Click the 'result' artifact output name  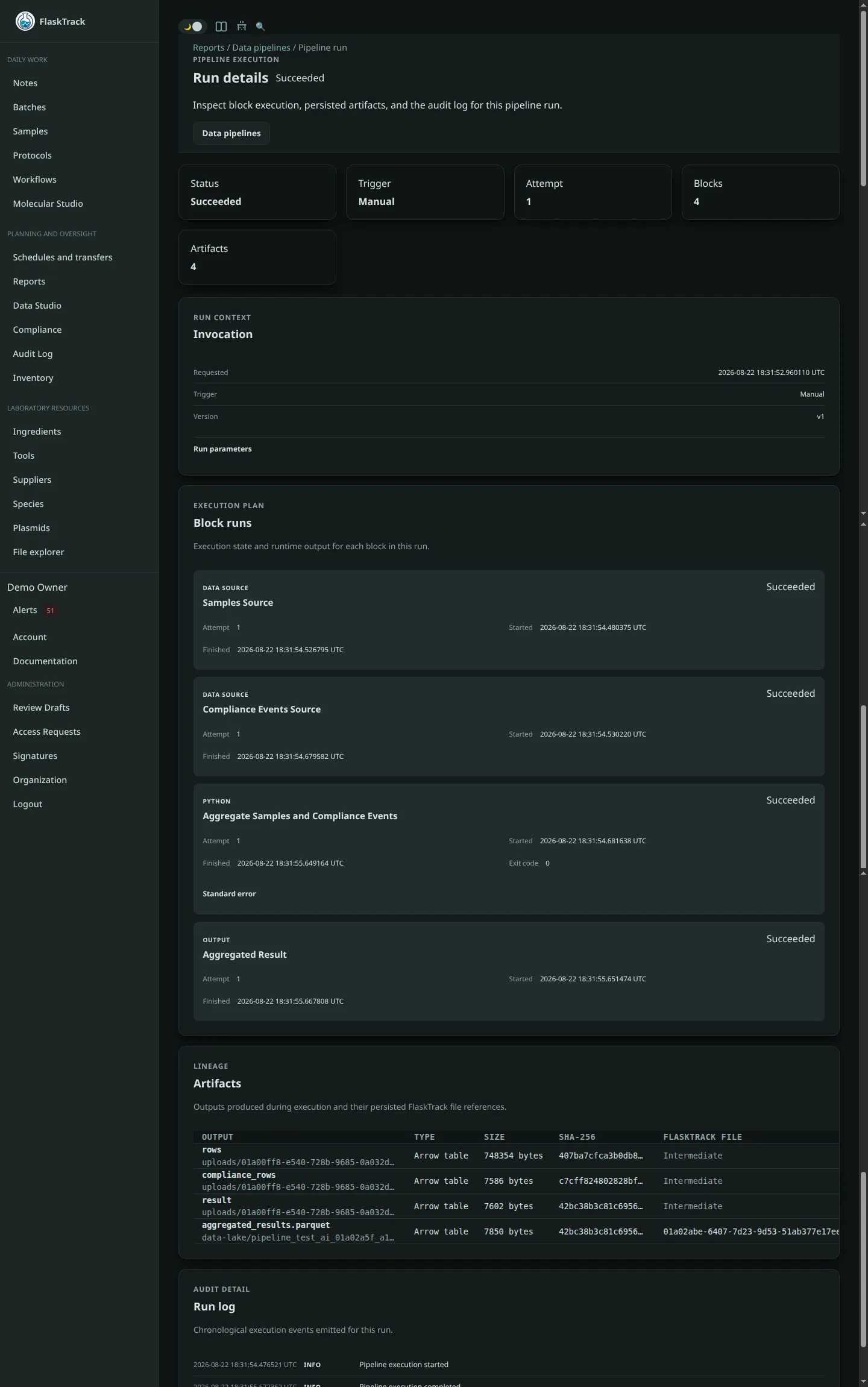[x=216, y=1200]
